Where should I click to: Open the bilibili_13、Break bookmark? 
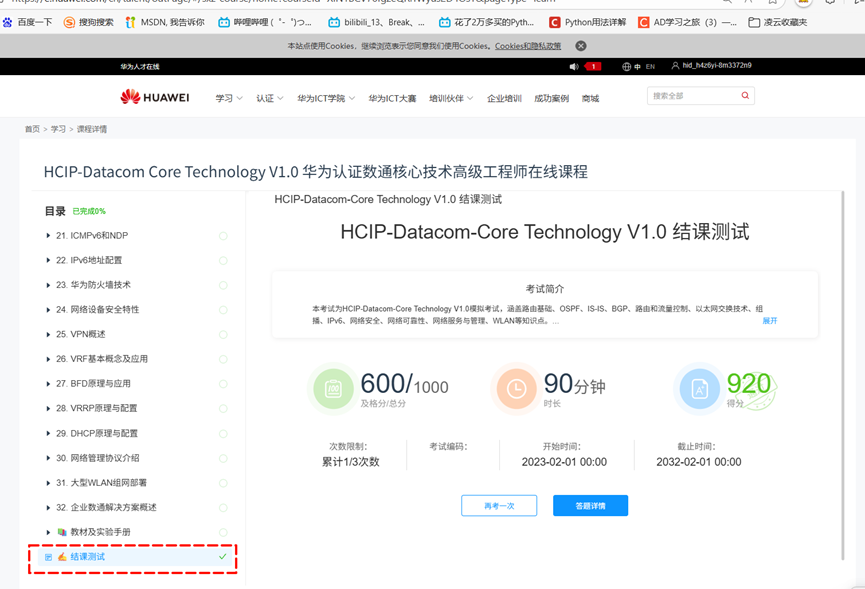coord(377,23)
